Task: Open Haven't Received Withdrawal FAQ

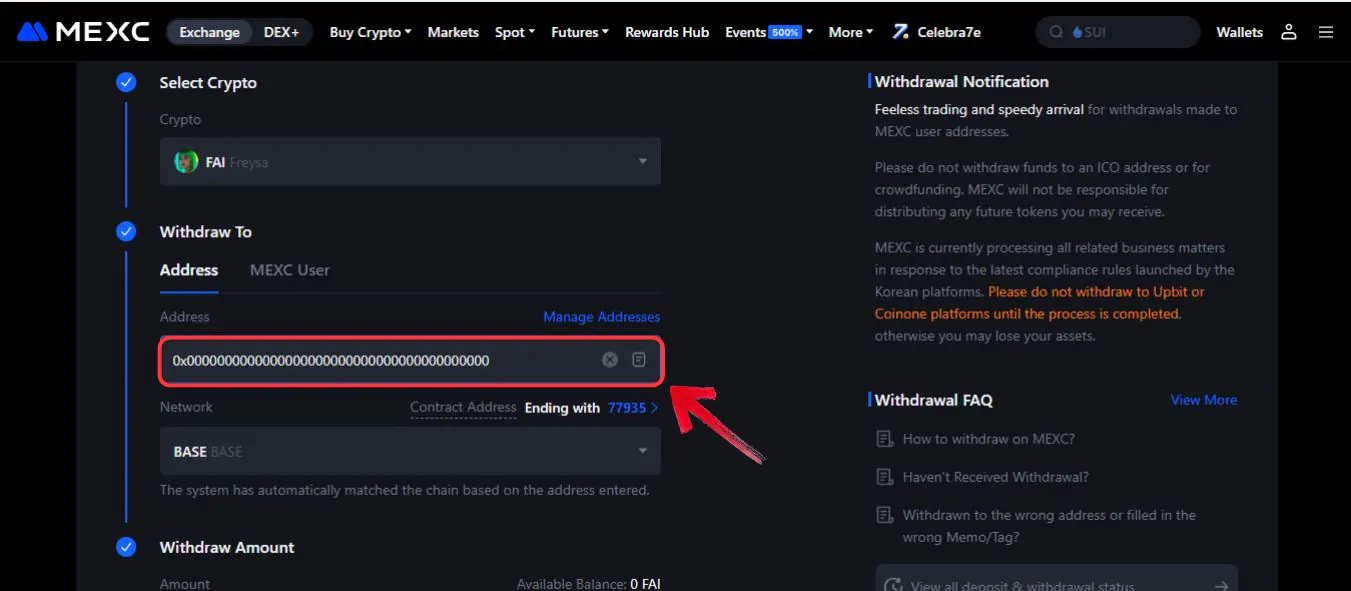Action: click(996, 477)
